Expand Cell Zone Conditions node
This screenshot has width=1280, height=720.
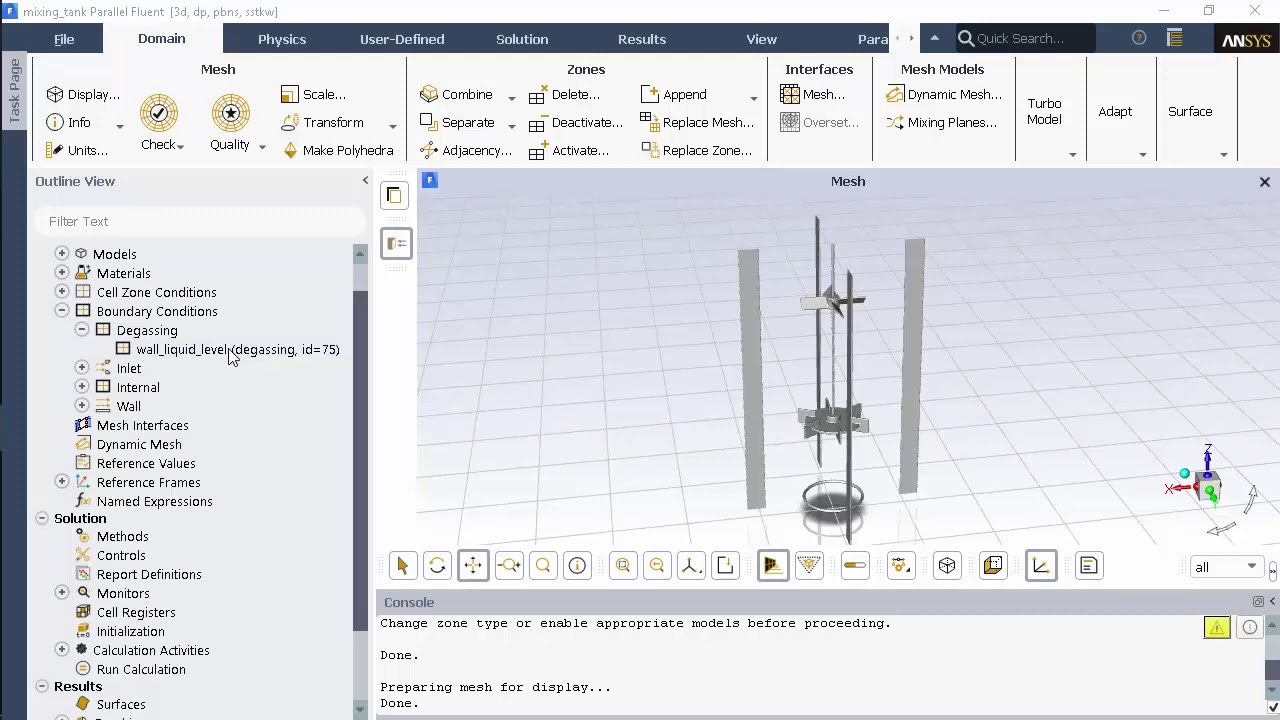point(62,292)
